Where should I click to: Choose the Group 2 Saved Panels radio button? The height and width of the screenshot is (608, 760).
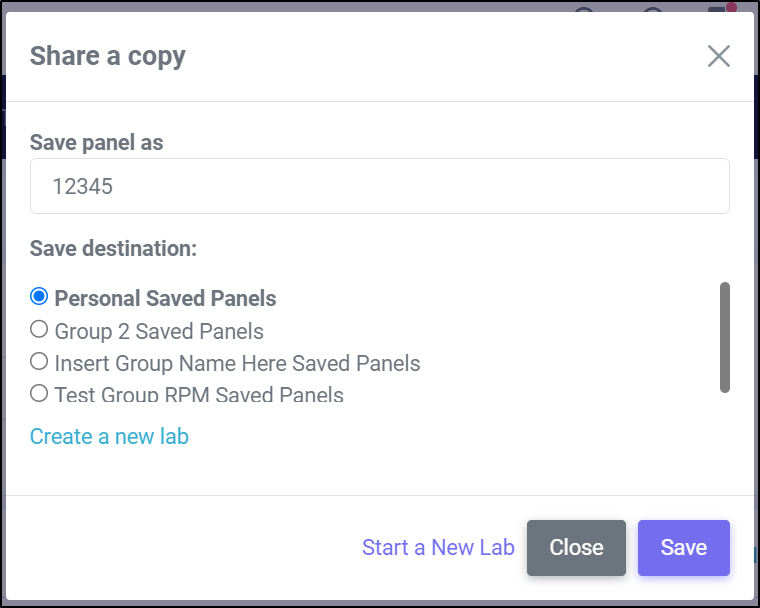(x=39, y=329)
